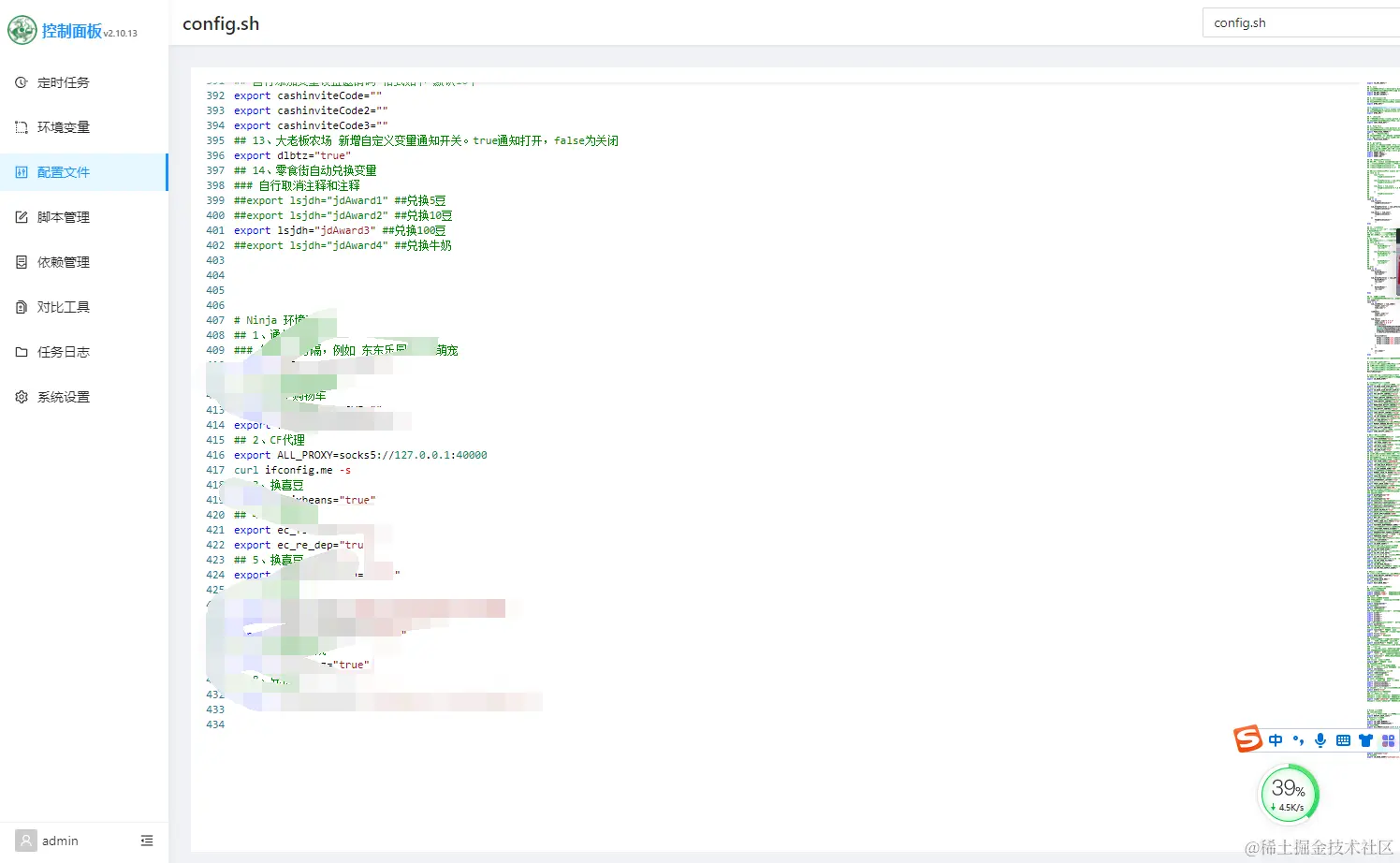Image resolution: width=1400 pixels, height=863 pixels.
Task: Click the shirt skin icon in IME bar
Action: [1365, 740]
